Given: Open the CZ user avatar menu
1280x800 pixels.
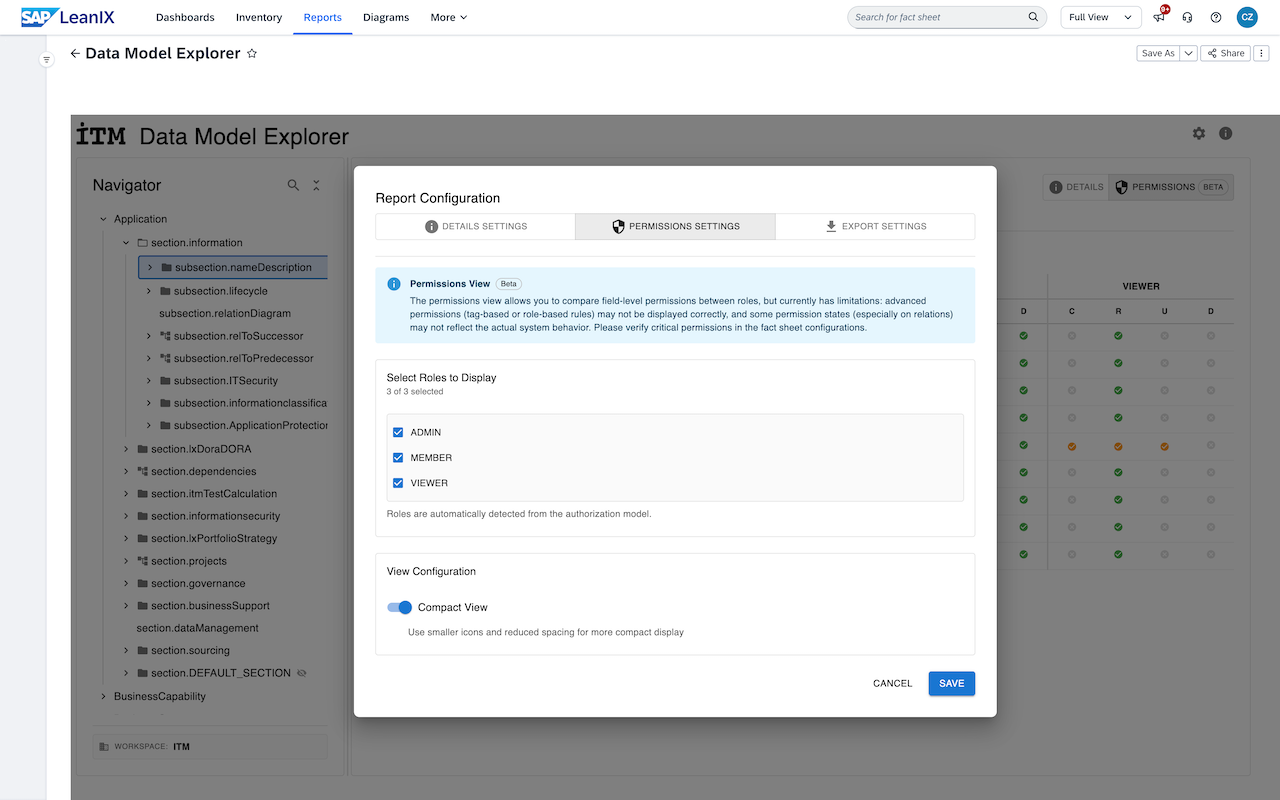Looking at the screenshot, I should click(1247, 17).
